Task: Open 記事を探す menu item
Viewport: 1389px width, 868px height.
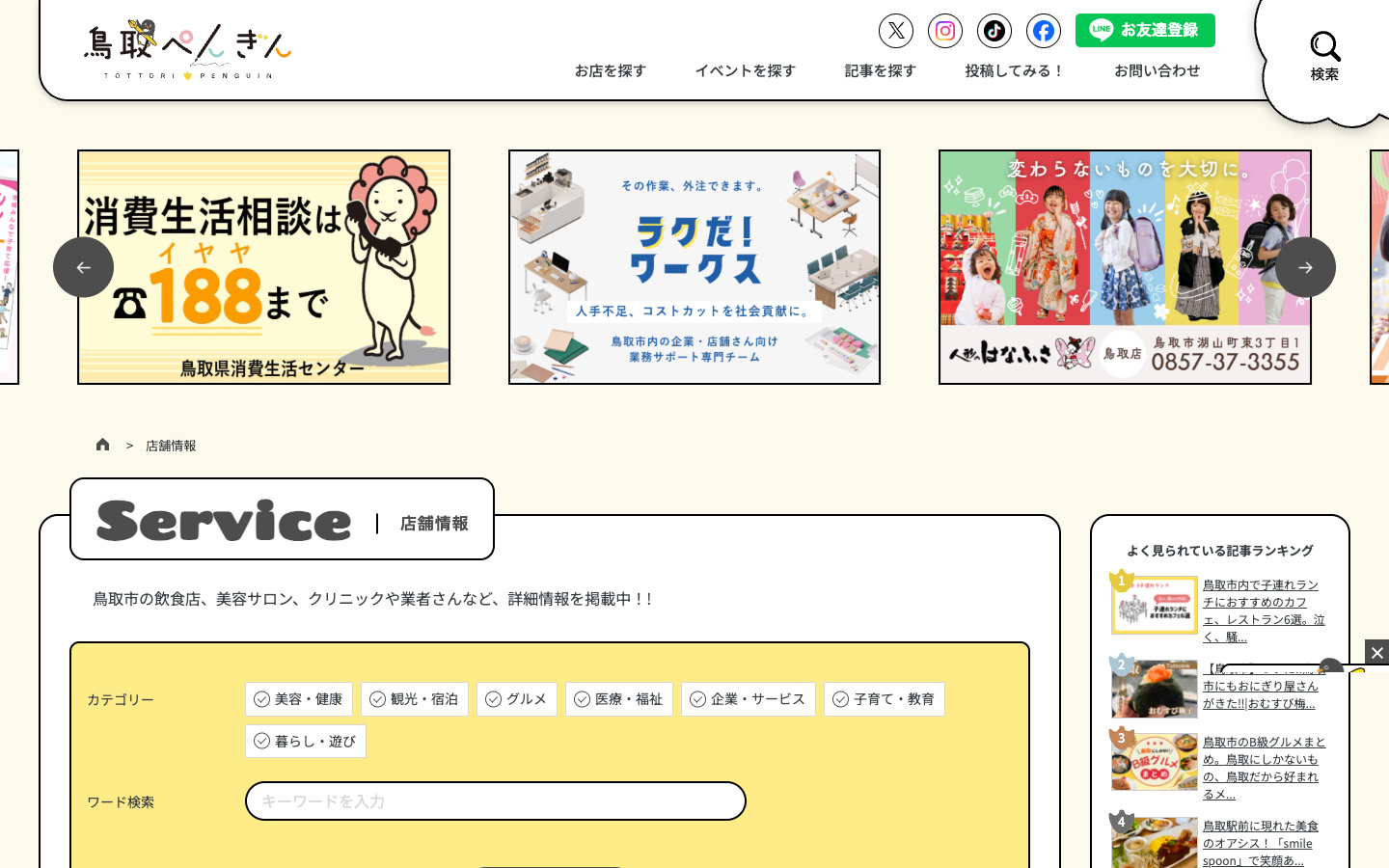Action: pos(881,70)
